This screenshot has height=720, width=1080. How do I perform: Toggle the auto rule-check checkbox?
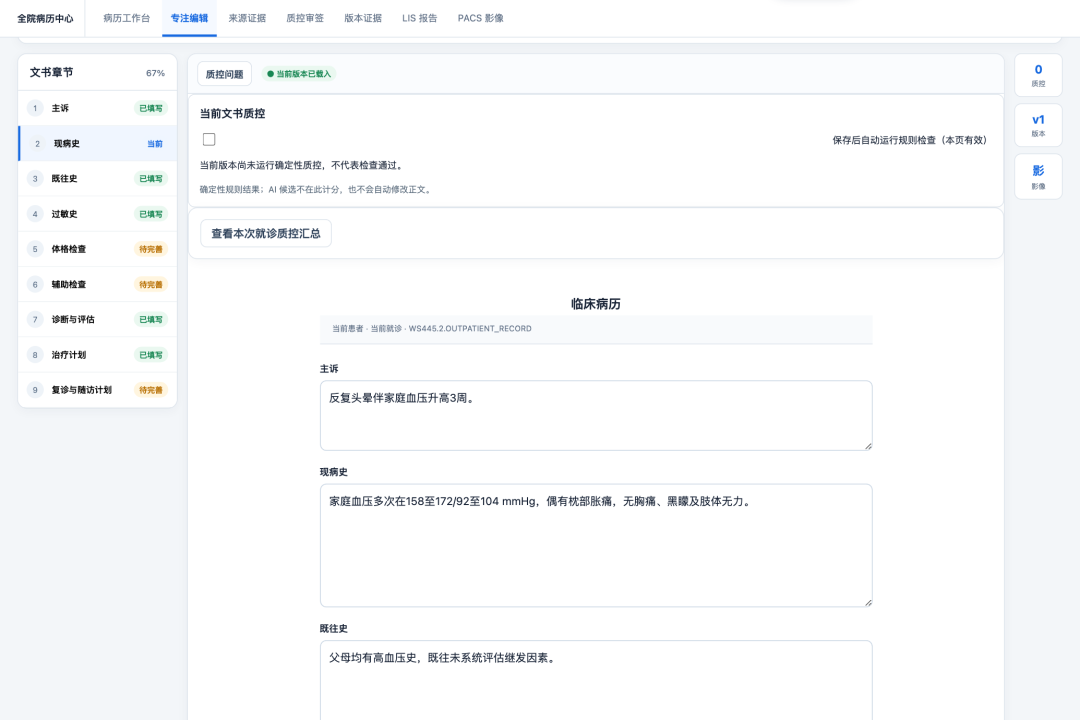point(209,139)
